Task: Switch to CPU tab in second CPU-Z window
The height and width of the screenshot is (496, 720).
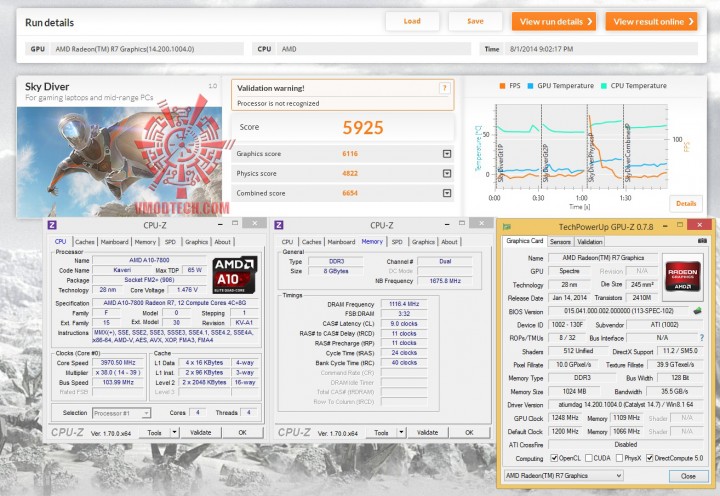Action: (x=287, y=242)
